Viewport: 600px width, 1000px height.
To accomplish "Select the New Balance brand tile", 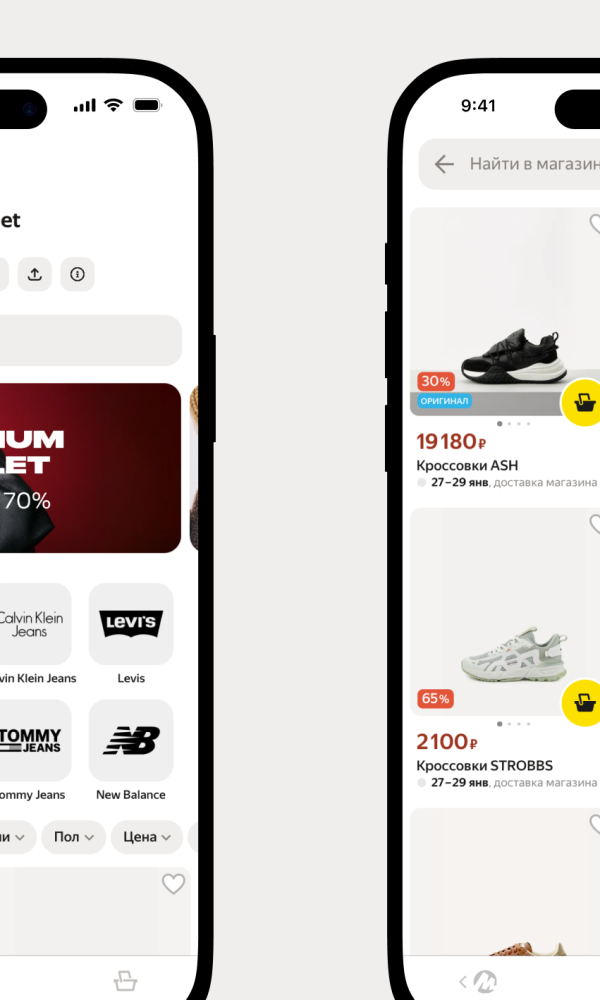I will click(131, 740).
